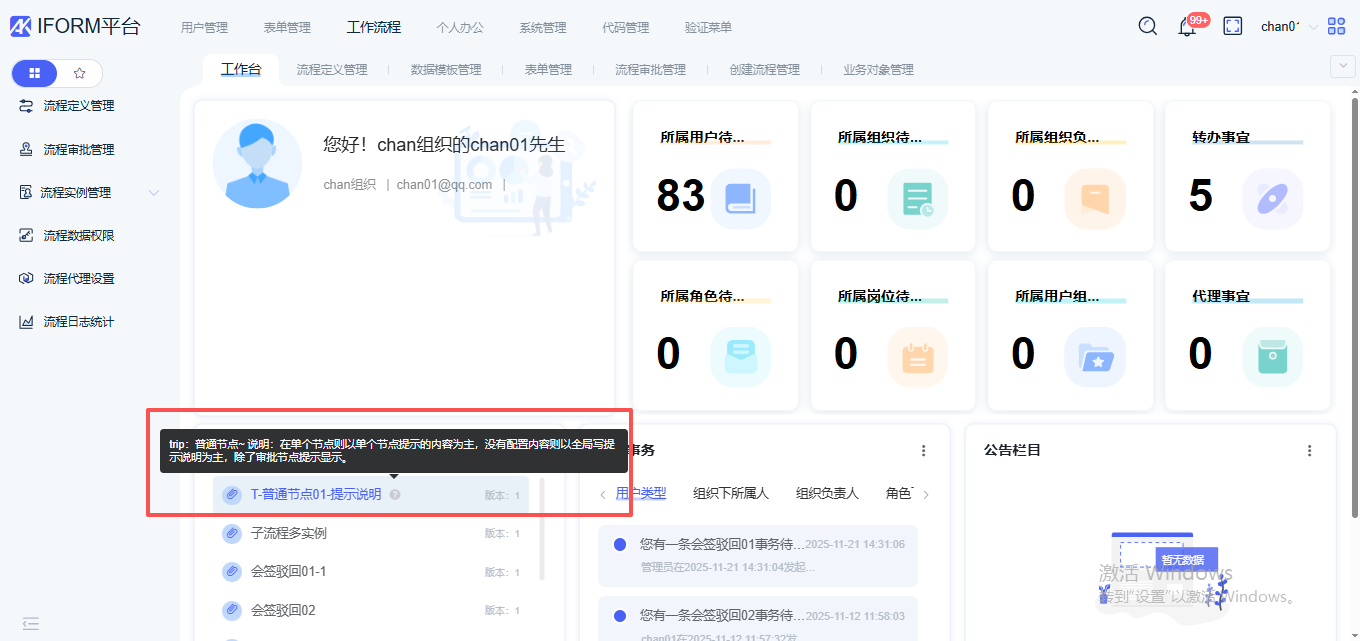Switch to the 流程定义管理 tab
Image resolution: width=1360 pixels, height=641 pixels.
332,70
